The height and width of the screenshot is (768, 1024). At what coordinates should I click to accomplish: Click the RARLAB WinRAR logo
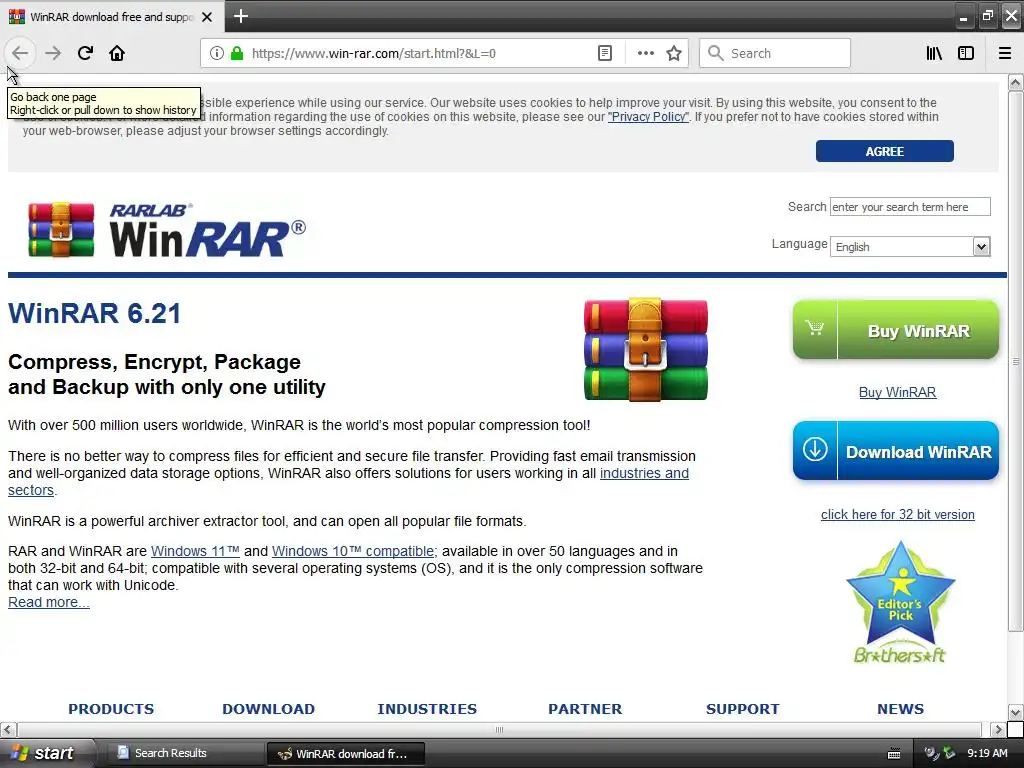167,229
